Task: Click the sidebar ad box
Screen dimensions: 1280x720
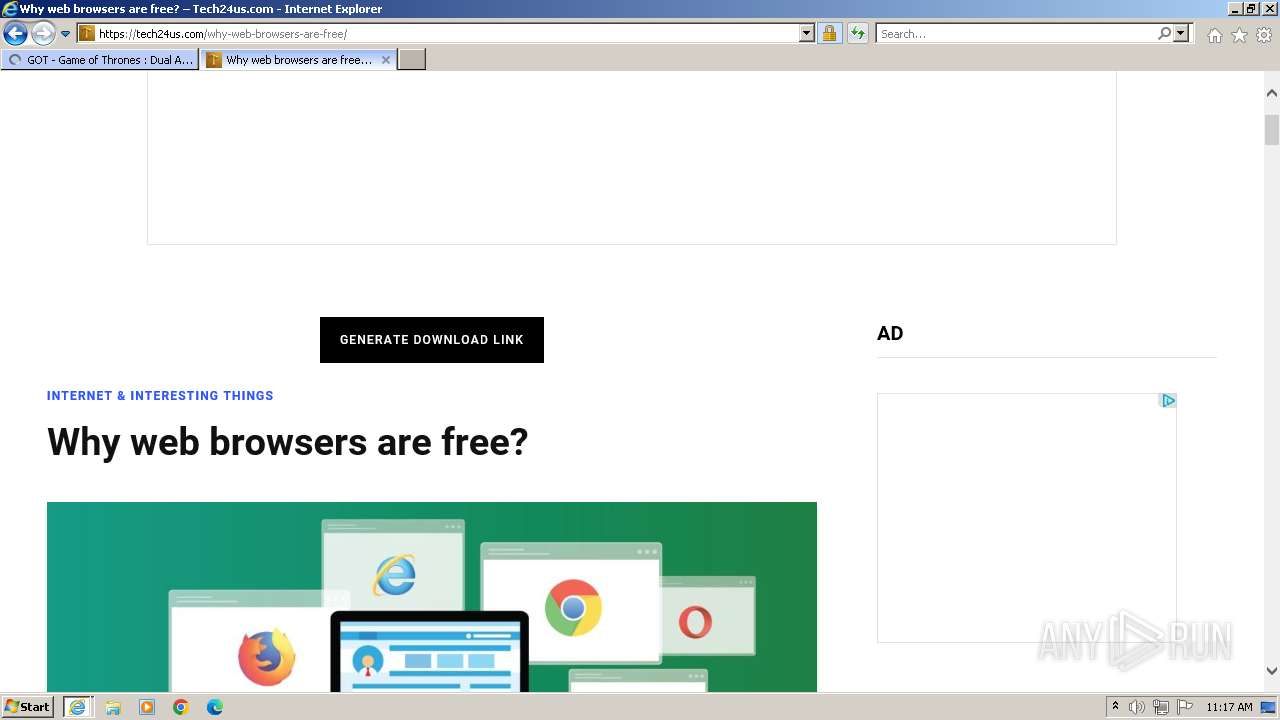Action: (x=1027, y=518)
